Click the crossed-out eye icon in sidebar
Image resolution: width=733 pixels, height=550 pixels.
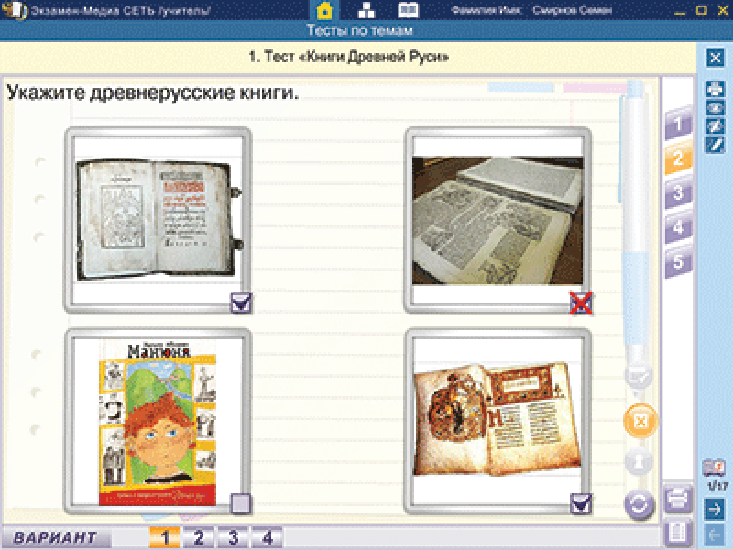(715, 126)
